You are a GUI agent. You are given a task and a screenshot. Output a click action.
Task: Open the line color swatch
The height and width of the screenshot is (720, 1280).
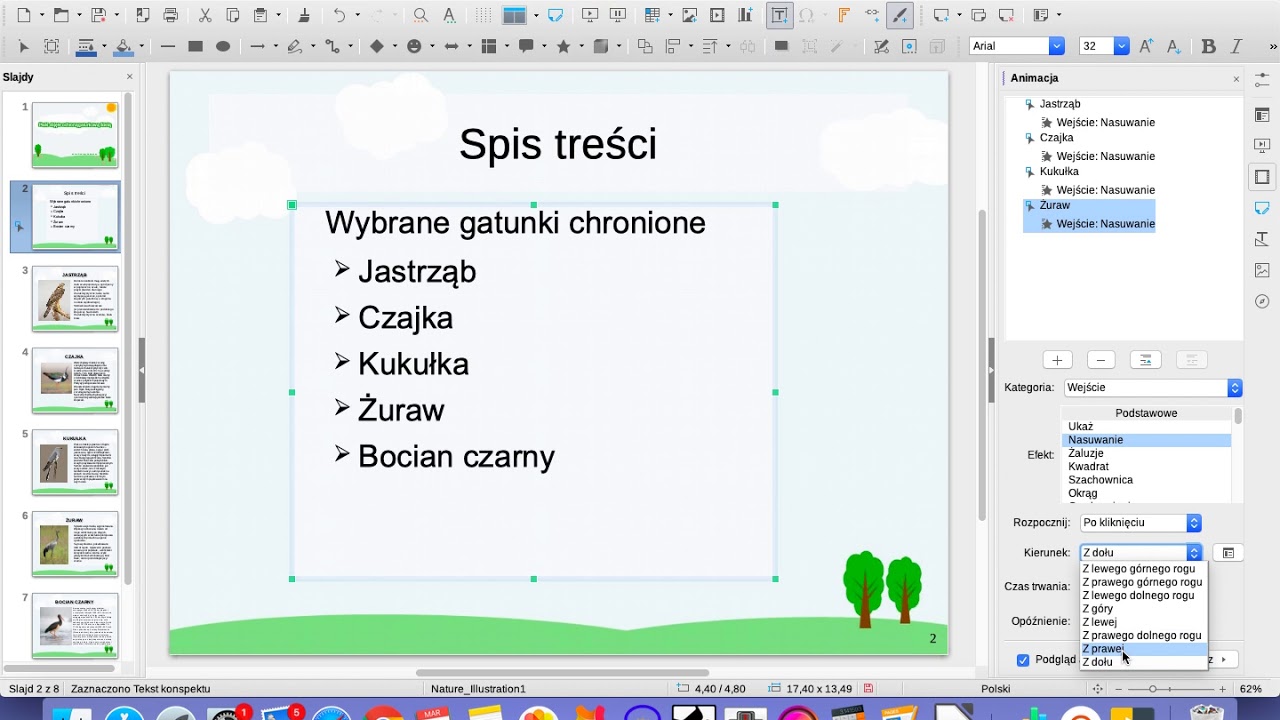[86, 46]
